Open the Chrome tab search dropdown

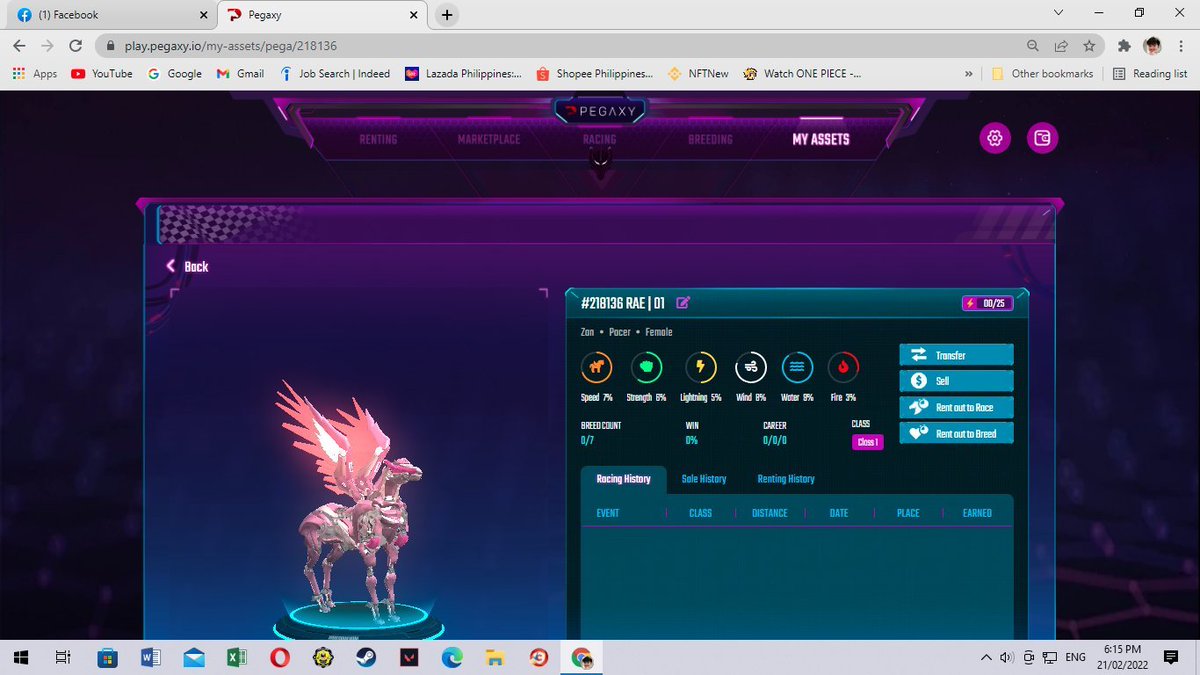pyautogui.click(x=1059, y=13)
